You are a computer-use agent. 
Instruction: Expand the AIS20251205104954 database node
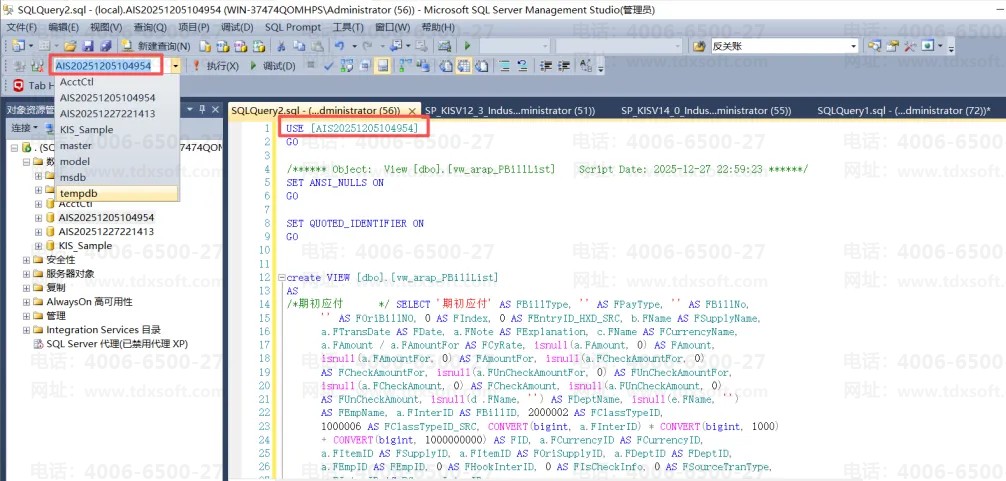click(39, 217)
